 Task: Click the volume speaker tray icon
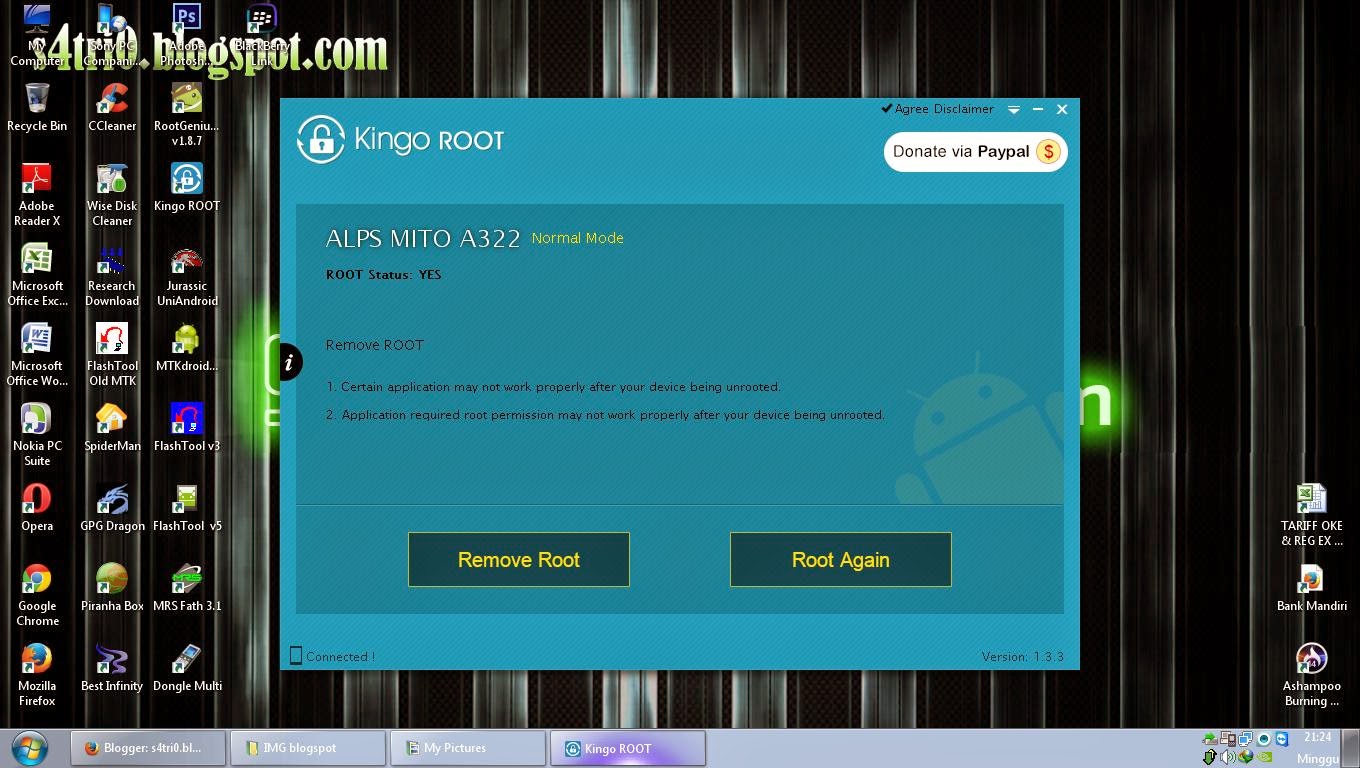tap(1229, 758)
